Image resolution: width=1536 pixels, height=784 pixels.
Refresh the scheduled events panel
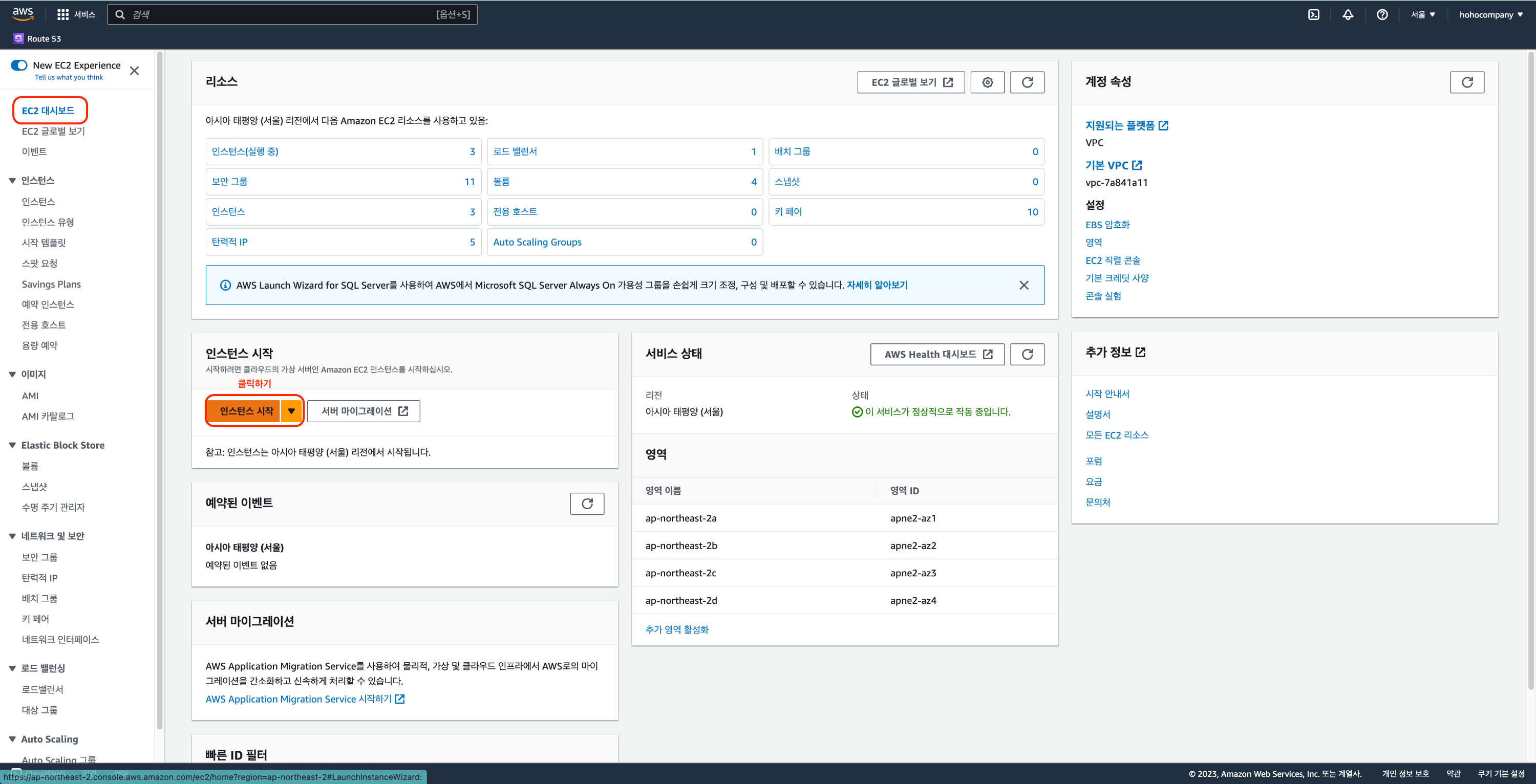587,504
